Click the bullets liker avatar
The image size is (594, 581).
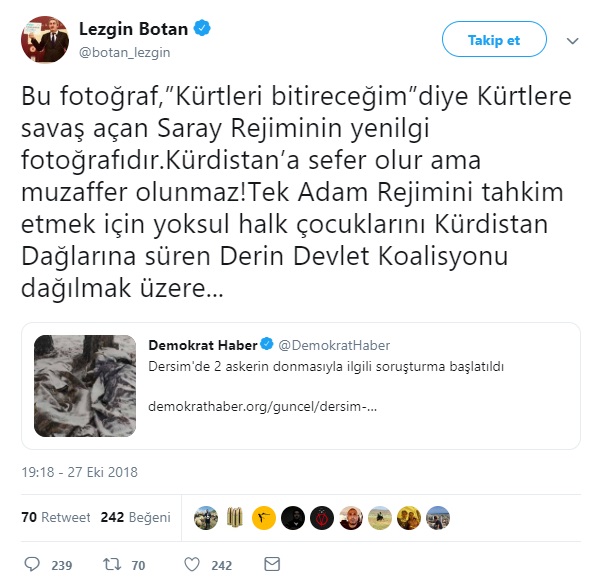235,518
